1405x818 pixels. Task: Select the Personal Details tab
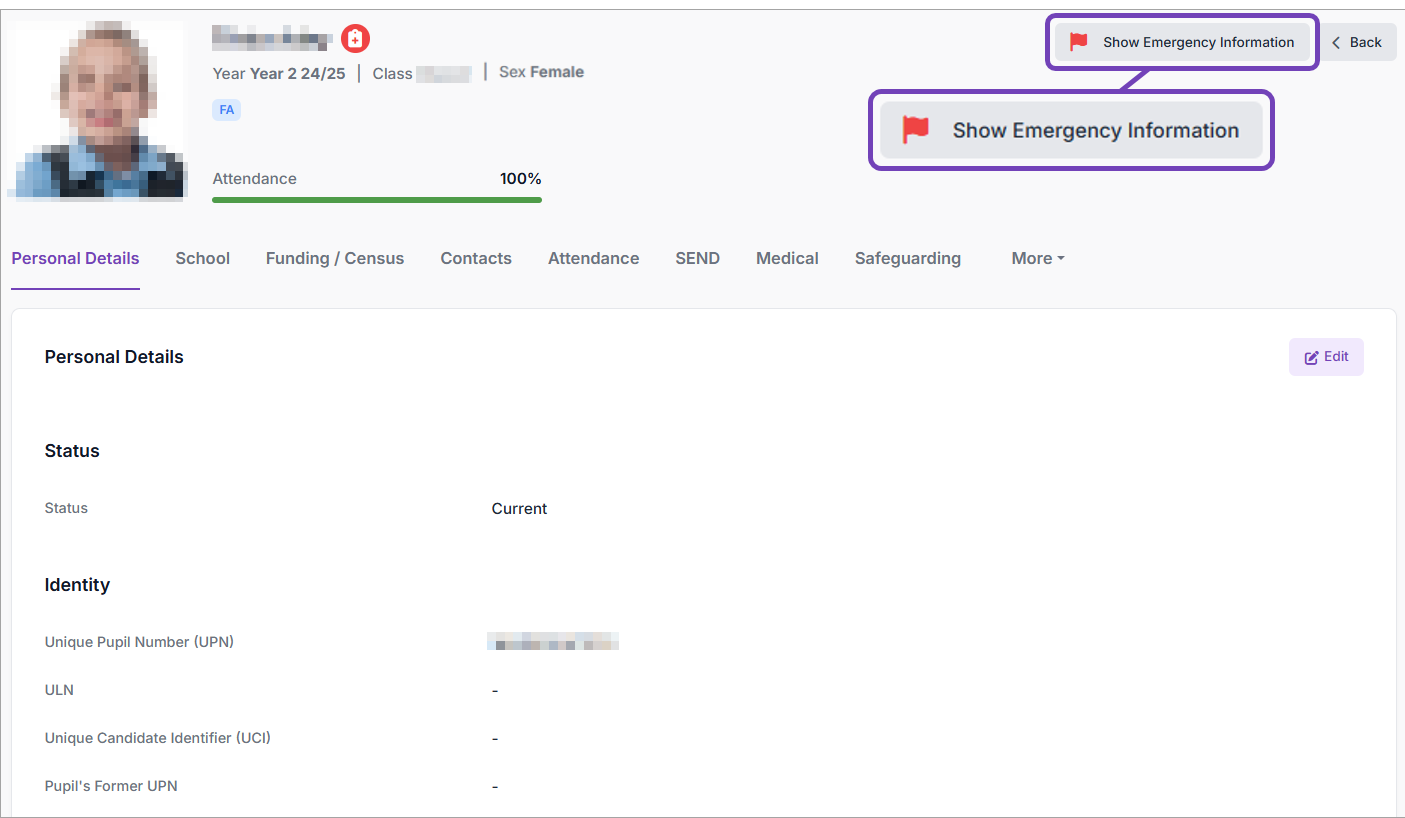(x=75, y=258)
